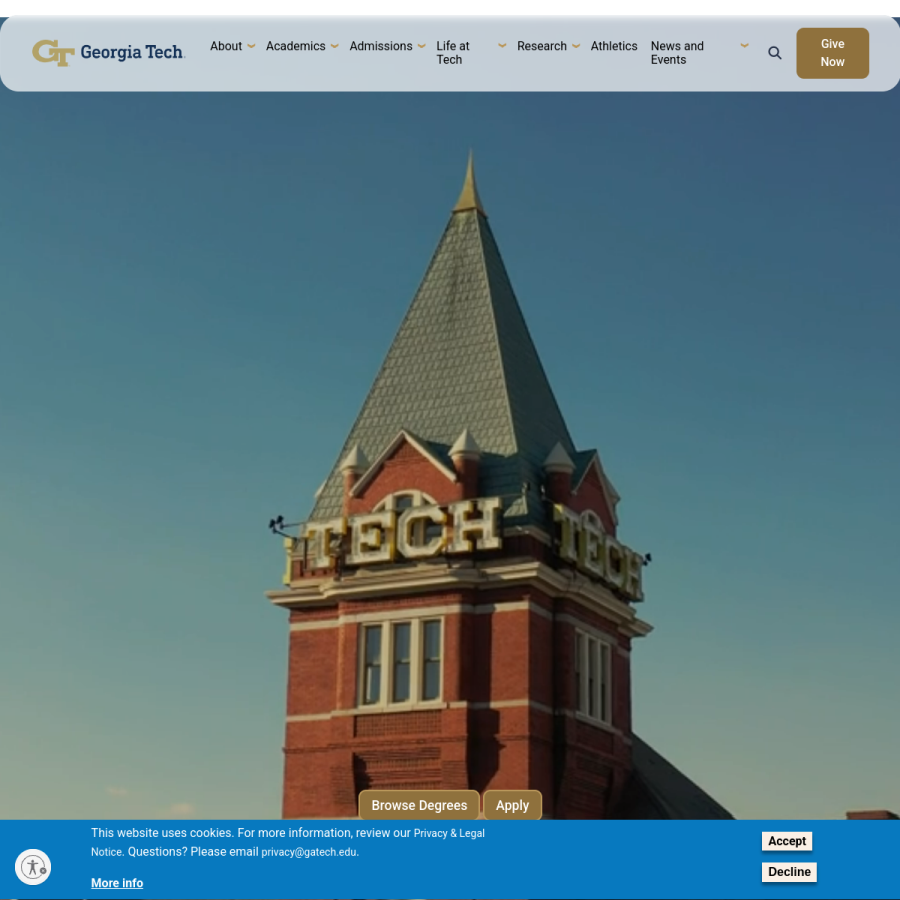
Task: Open the Academics menu item
Action: [x=296, y=46]
